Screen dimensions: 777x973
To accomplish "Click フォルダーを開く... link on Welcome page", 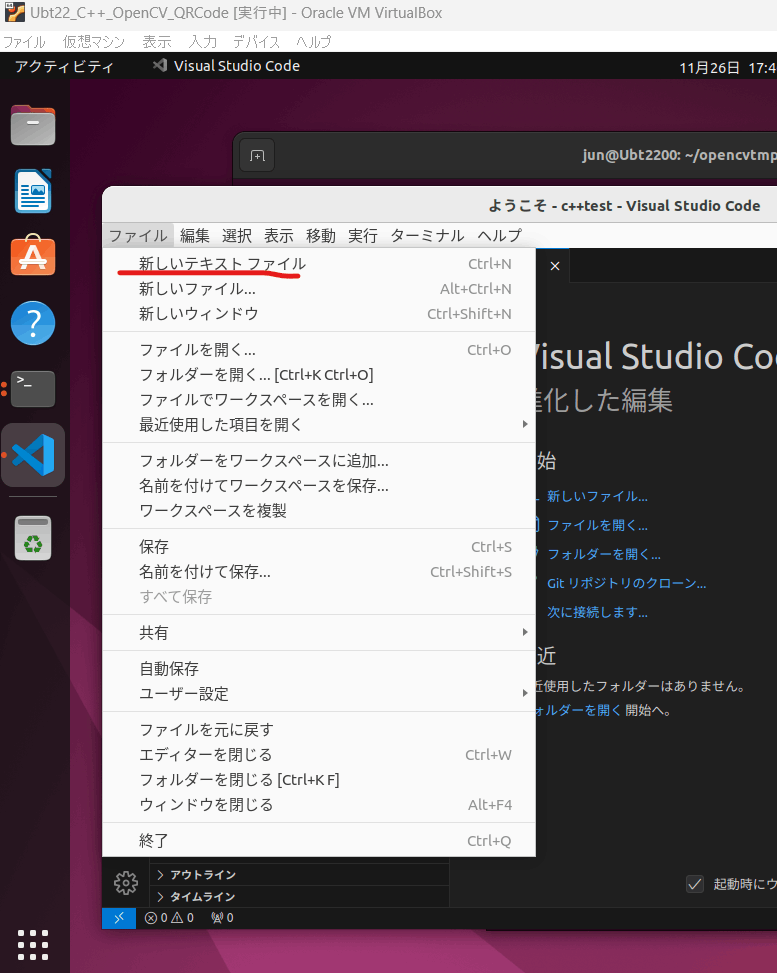I will click(604, 554).
